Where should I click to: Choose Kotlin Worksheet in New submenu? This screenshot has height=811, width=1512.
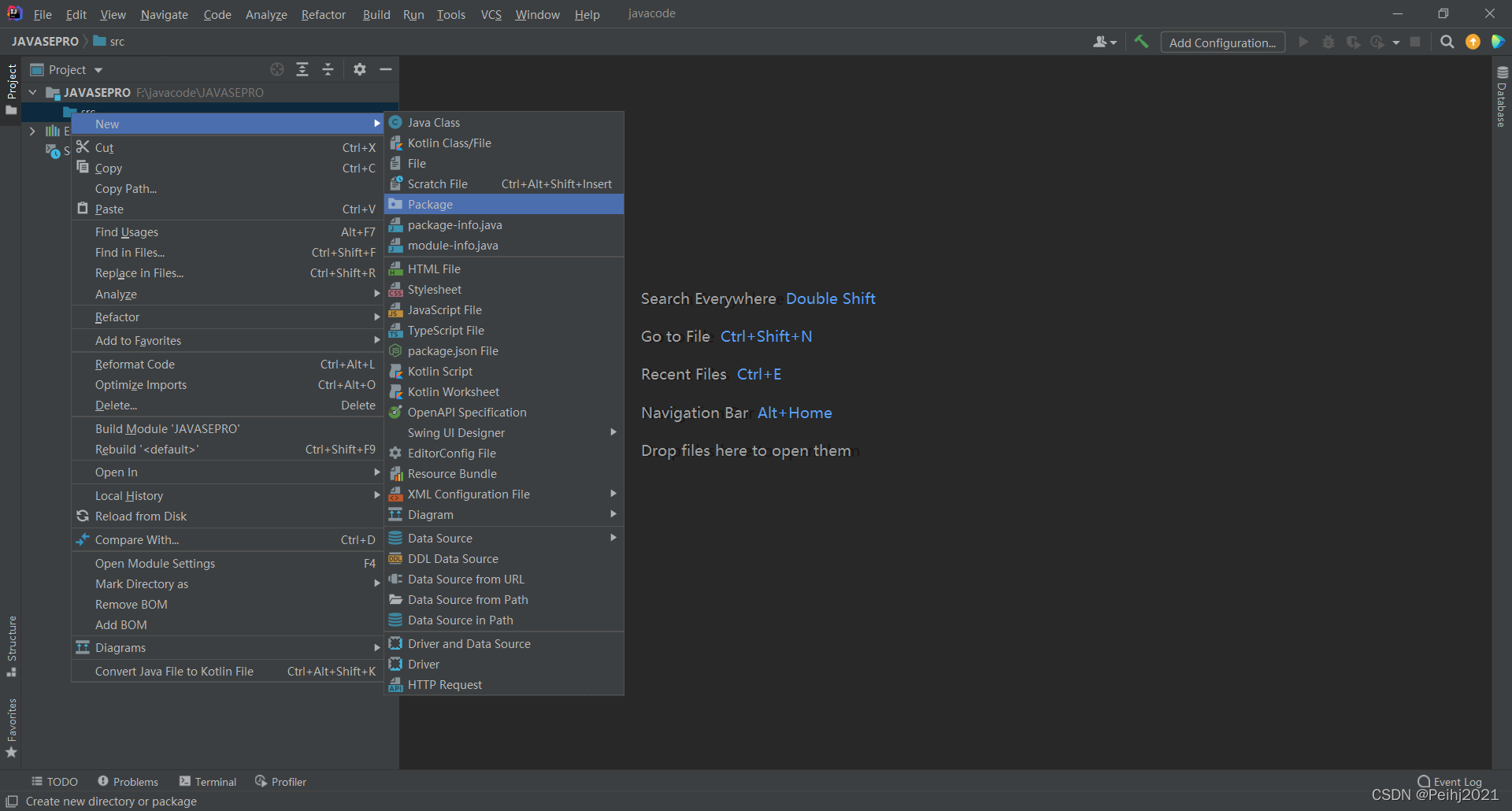(504, 392)
